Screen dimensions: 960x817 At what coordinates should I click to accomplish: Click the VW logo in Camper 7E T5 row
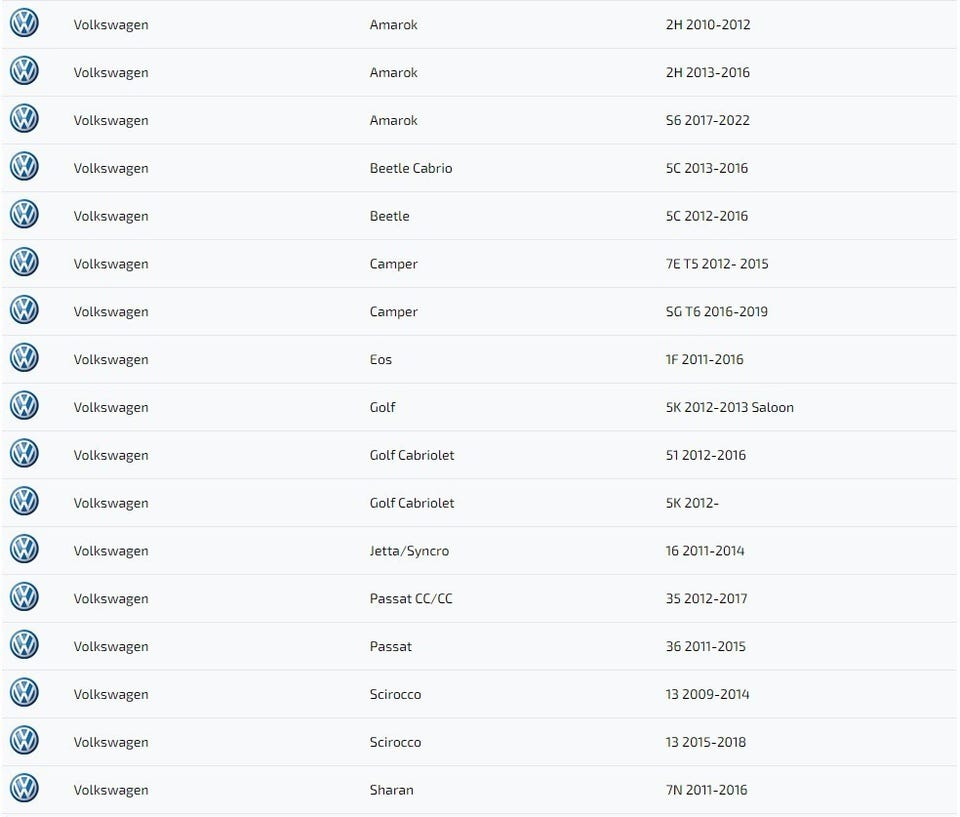(24, 263)
